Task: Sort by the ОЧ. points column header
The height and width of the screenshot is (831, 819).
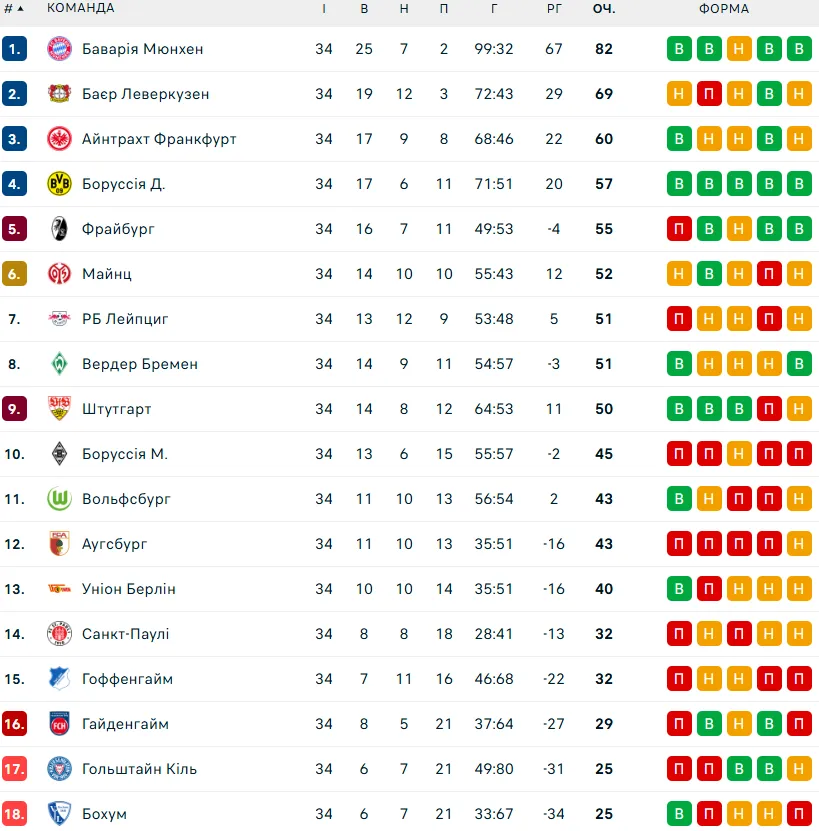Action: tap(604, 8)
